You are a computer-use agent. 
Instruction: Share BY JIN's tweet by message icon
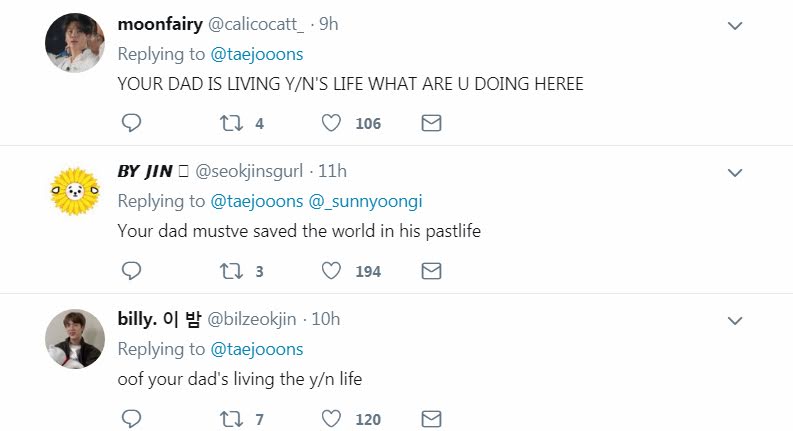pyautogui.click(x=431, y=271)
